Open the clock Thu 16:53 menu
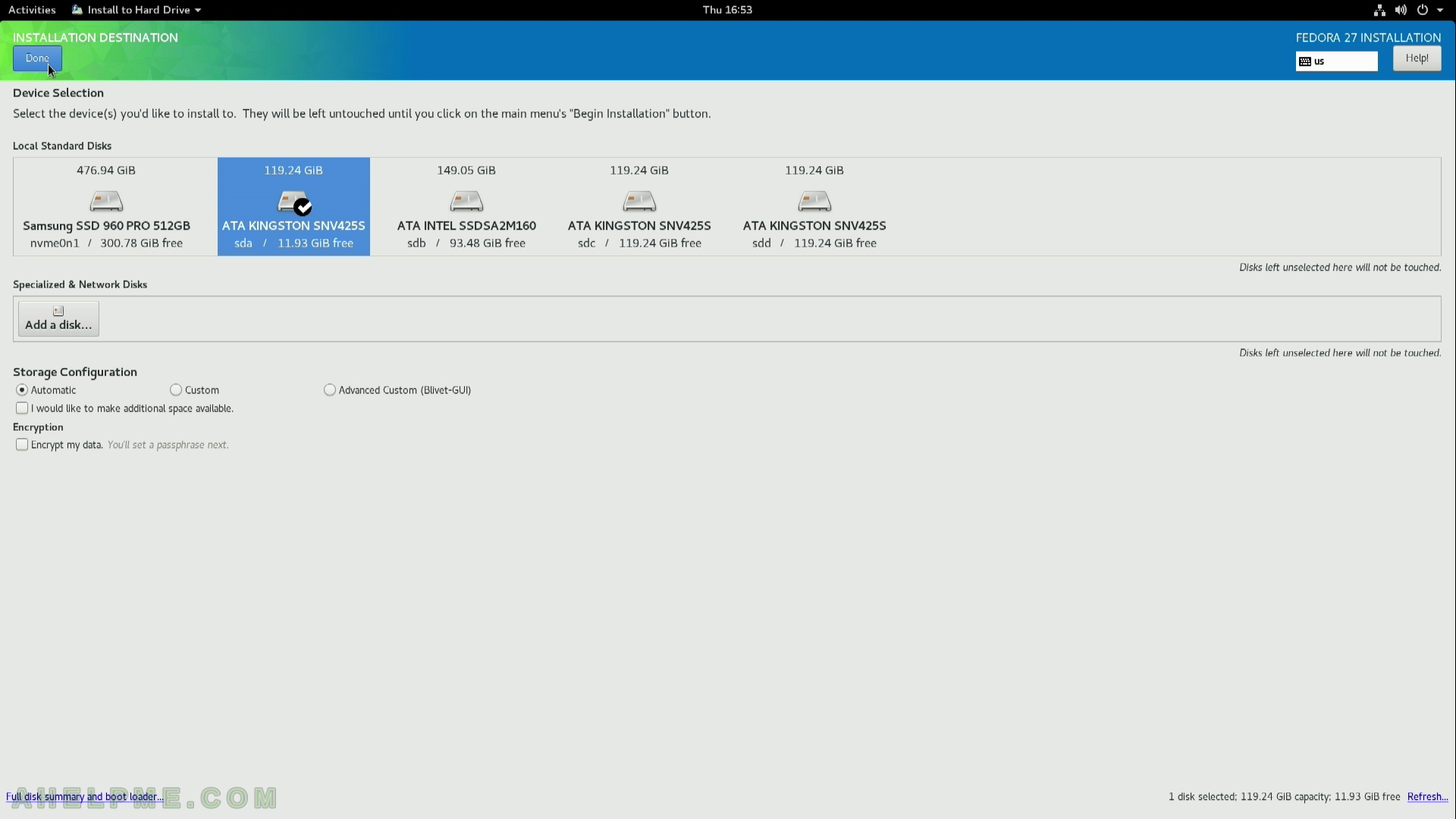The height and width of the screenshot is (819, 1456). pyautogui.click(x=727, y=10)
